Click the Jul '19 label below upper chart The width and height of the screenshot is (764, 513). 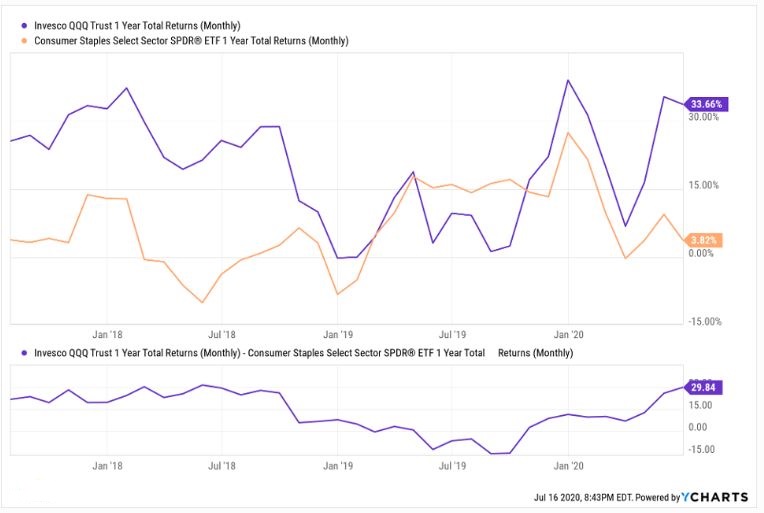[452, 335]
